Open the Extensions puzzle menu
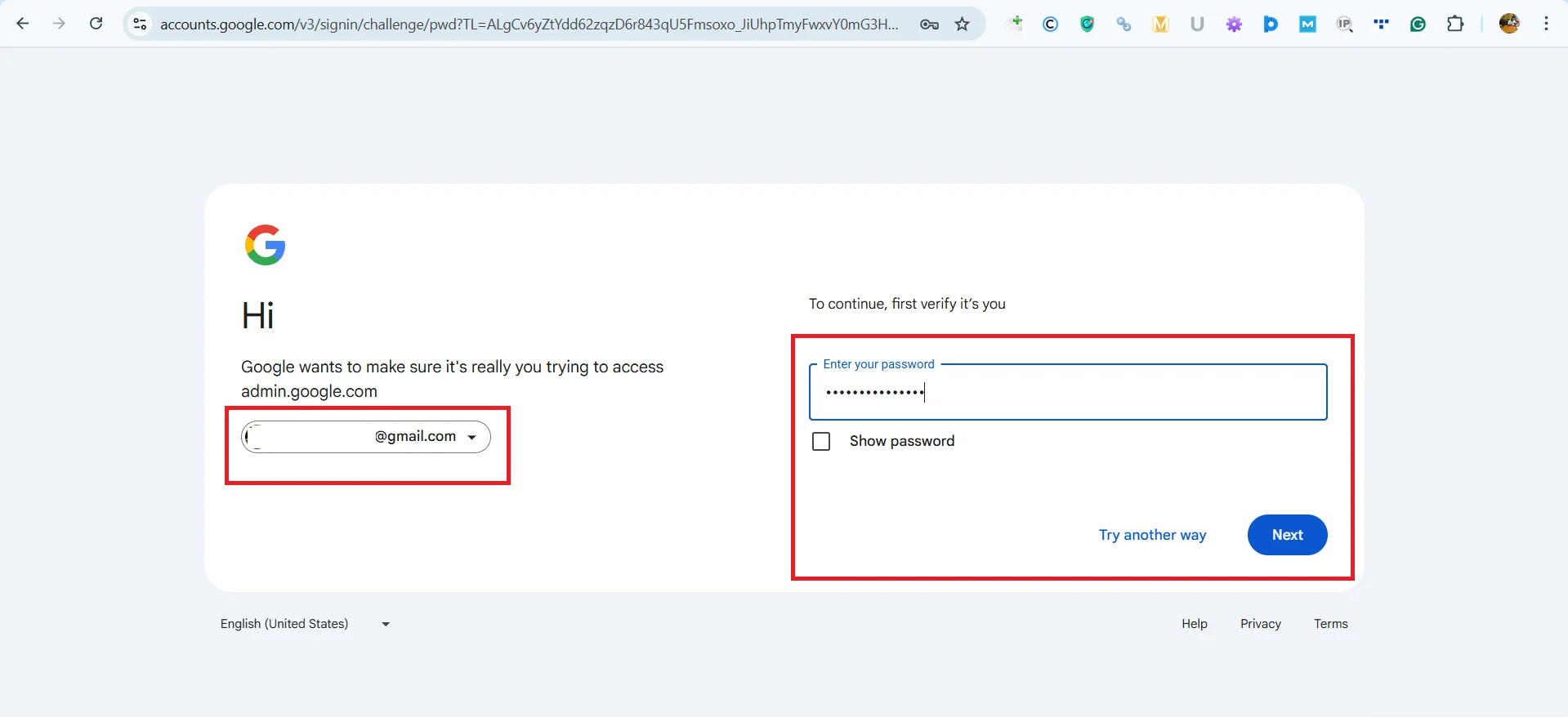Screen dimensions: 1568x717 [1455, 24]
